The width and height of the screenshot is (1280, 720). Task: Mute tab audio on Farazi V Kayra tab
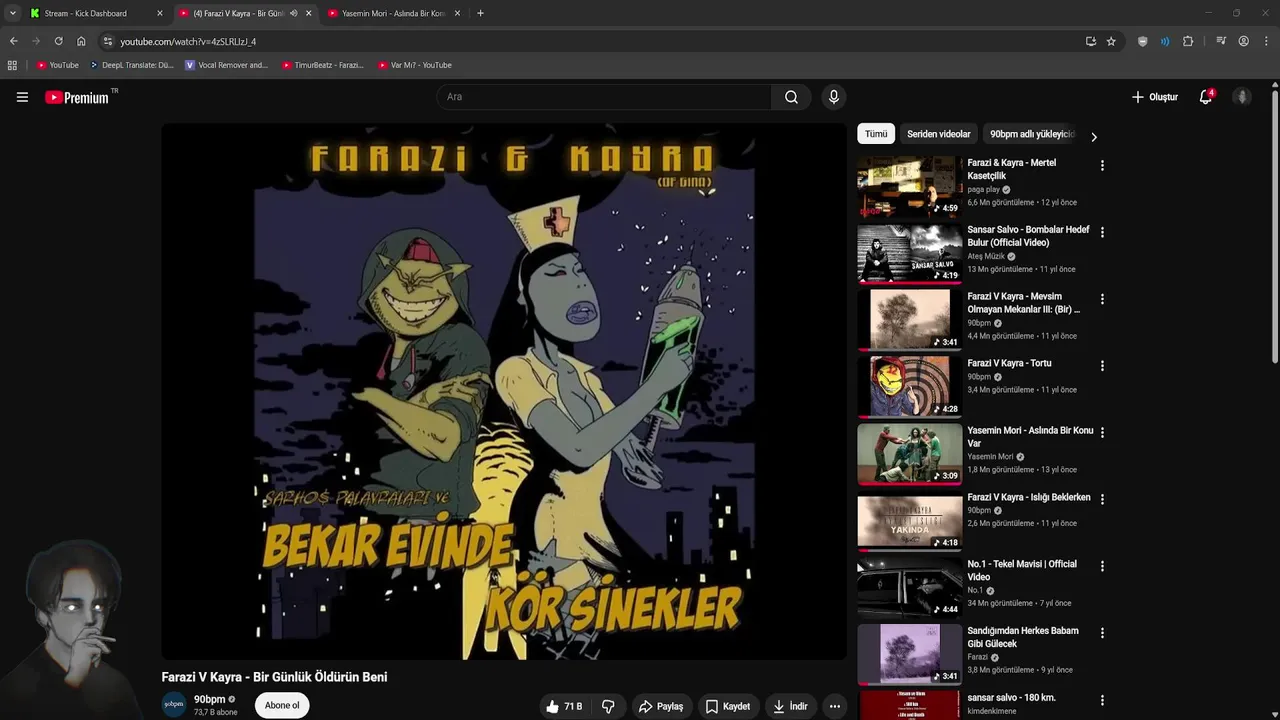click(x=293, y=13)
